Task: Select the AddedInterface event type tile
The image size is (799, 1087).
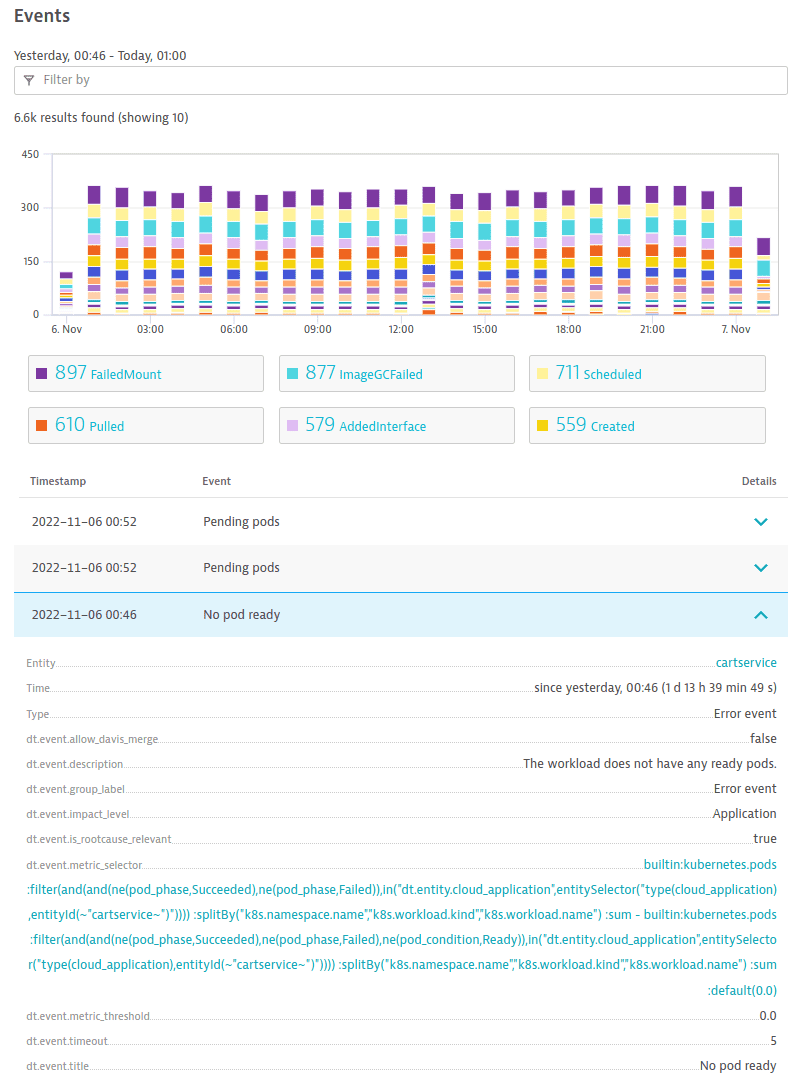Action: click(x=396, y=426)
